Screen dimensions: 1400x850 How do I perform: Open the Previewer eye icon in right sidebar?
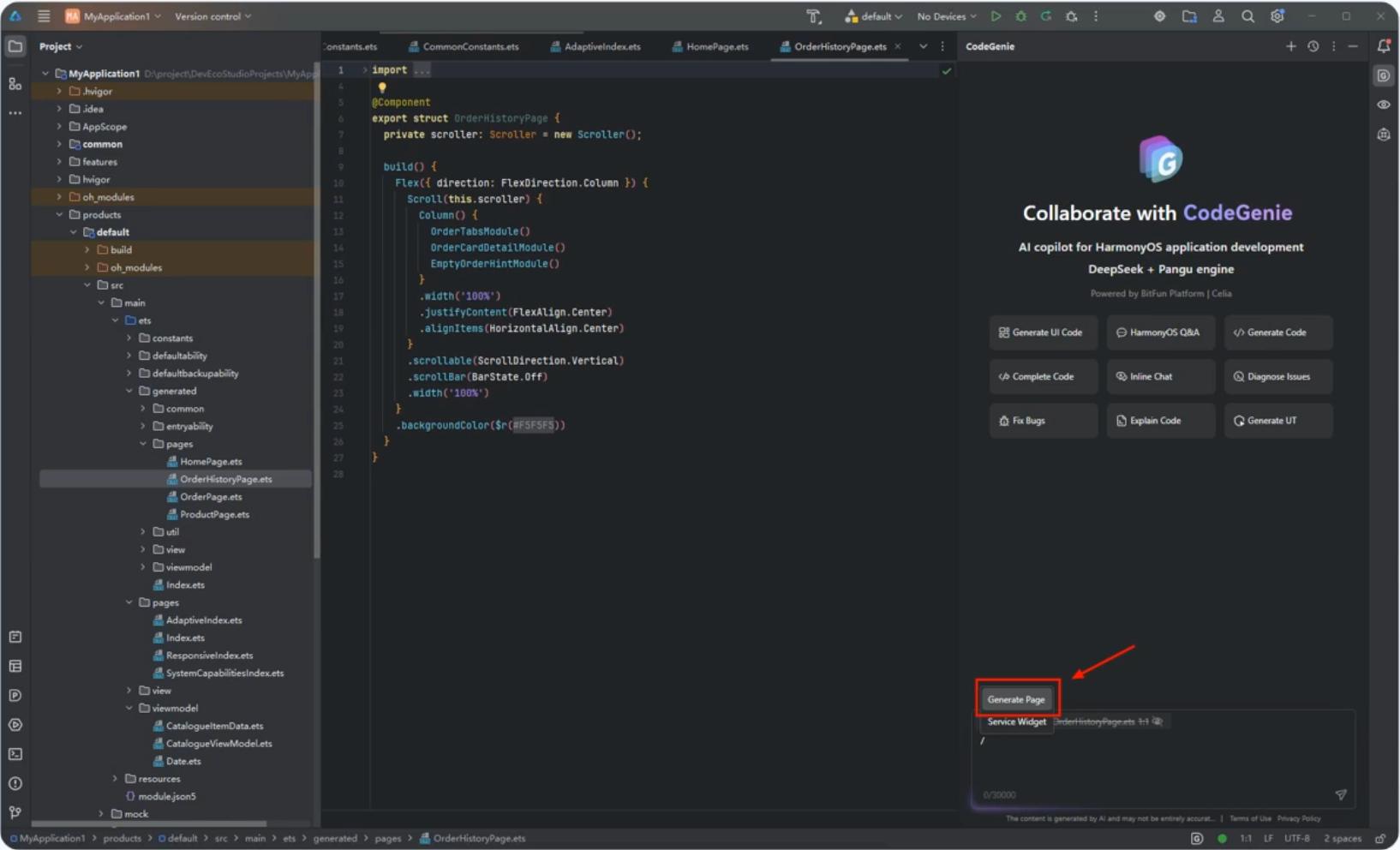point(1384,105)
